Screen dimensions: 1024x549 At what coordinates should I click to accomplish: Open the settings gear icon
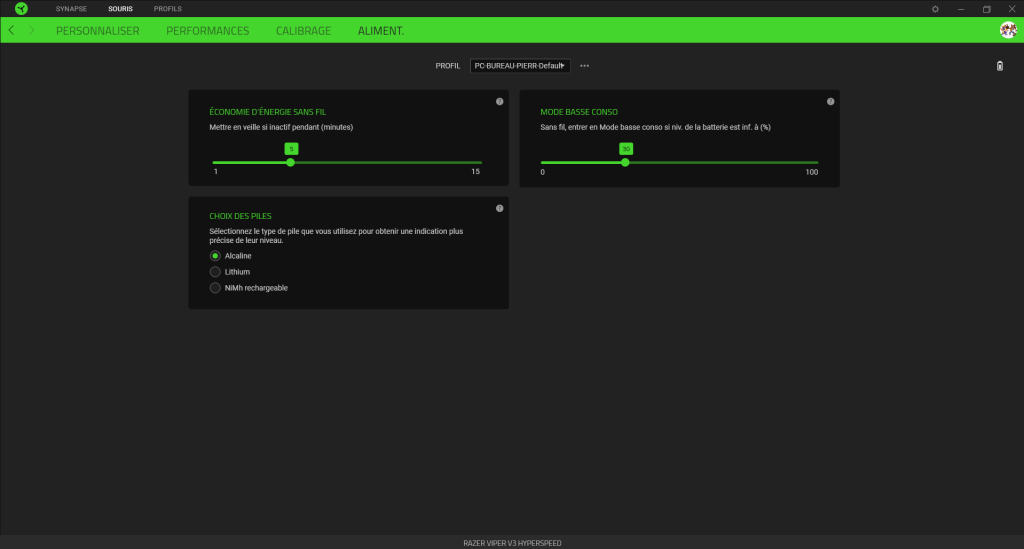[x=935, y=9]
